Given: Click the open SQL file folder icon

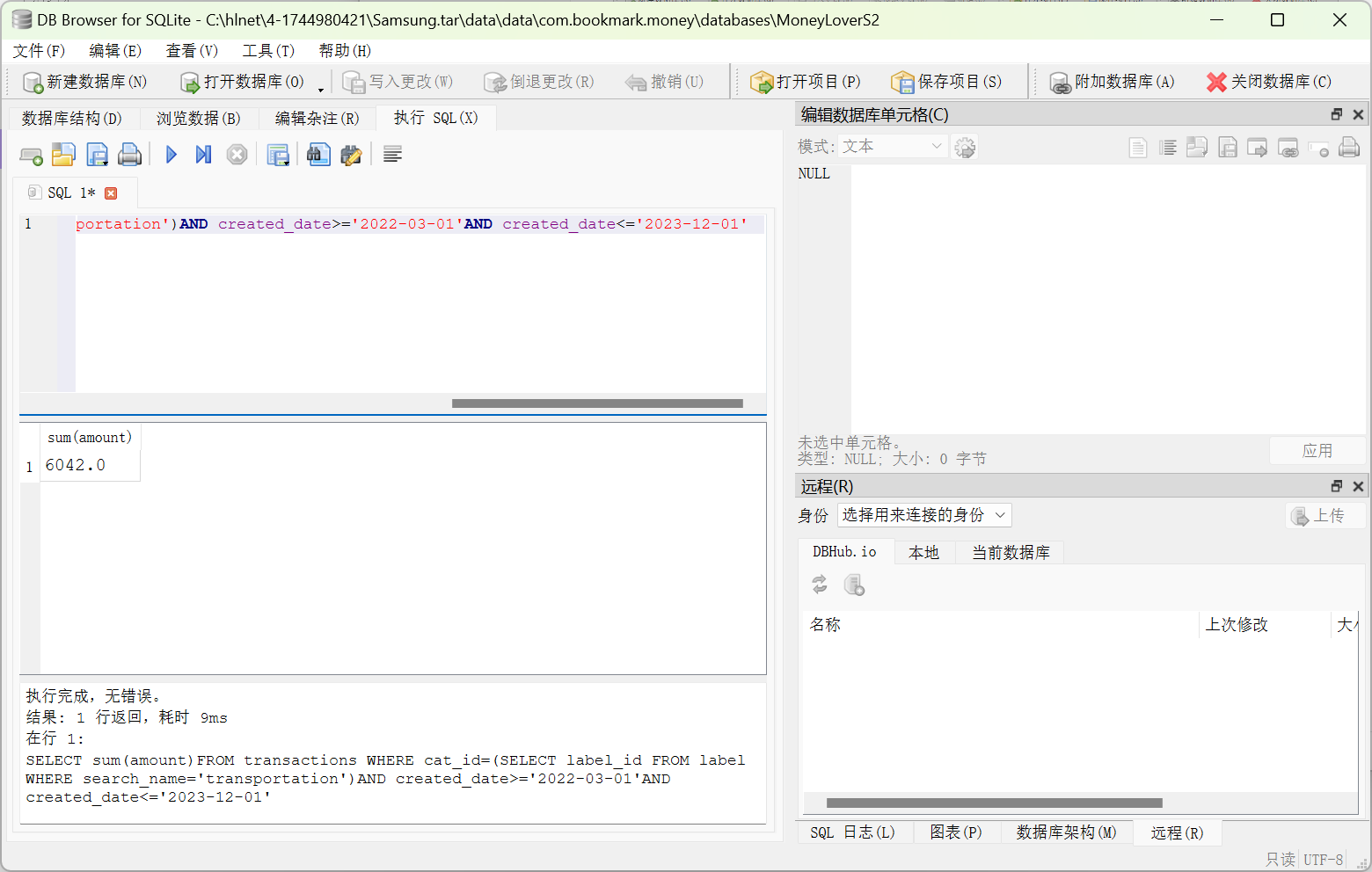Looking at the screenshot, I should coord(63,155).
